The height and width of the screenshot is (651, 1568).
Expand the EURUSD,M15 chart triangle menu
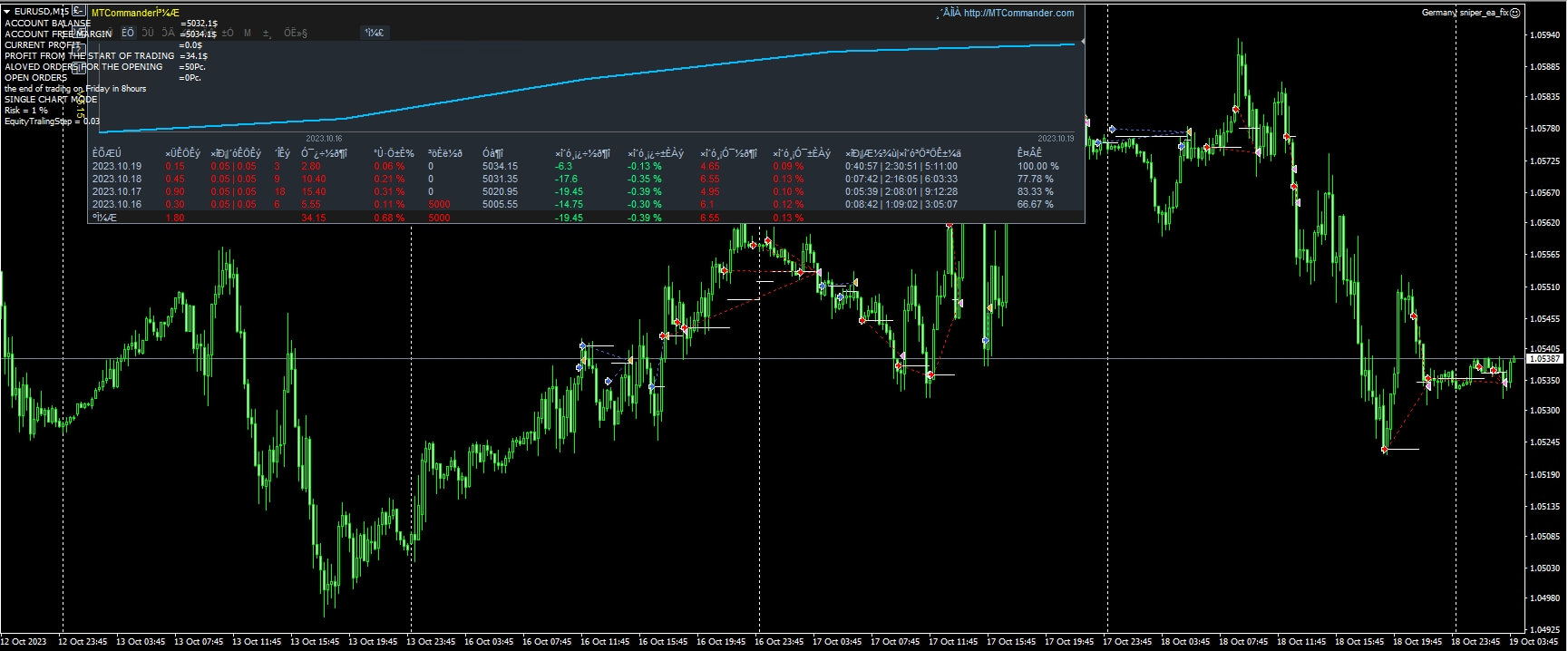click(7, 11)
